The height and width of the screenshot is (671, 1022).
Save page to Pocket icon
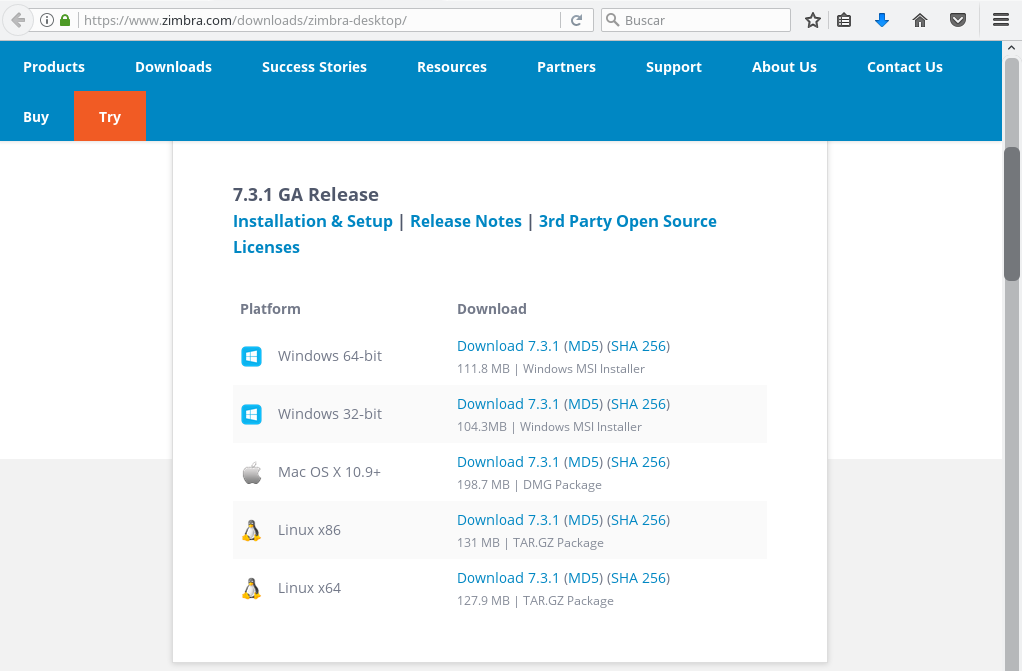click(x=957, y=20)
